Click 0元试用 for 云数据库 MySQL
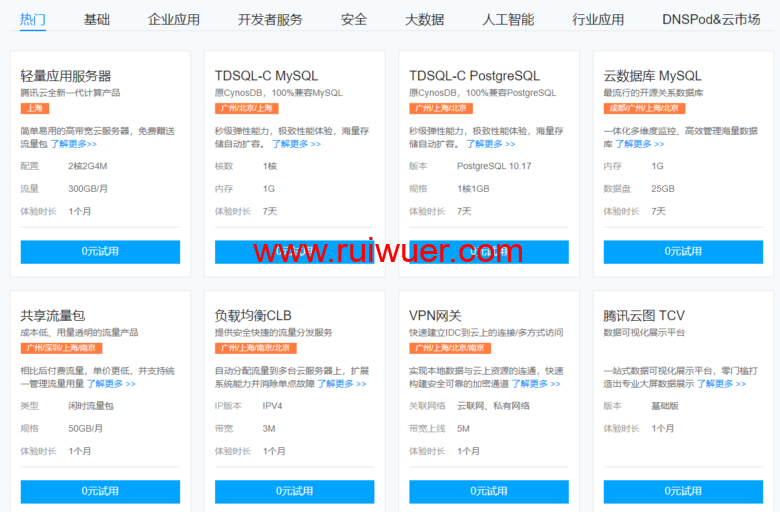Image resolution: width=780 pixels, height=512 pixels. [x=684, y=251]
